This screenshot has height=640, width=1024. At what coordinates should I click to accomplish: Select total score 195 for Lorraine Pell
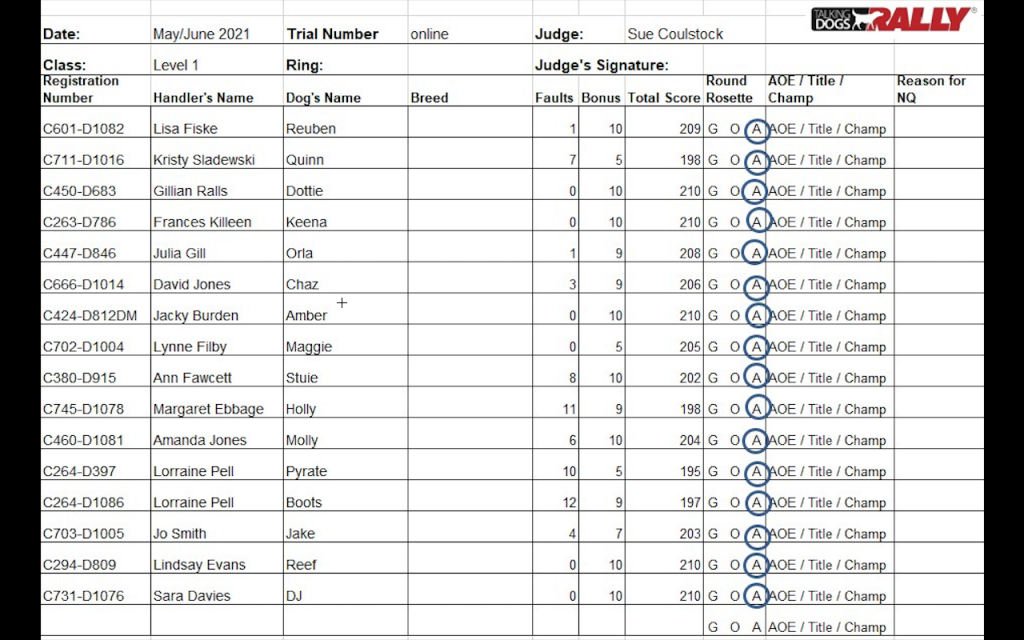click(690, 472)
